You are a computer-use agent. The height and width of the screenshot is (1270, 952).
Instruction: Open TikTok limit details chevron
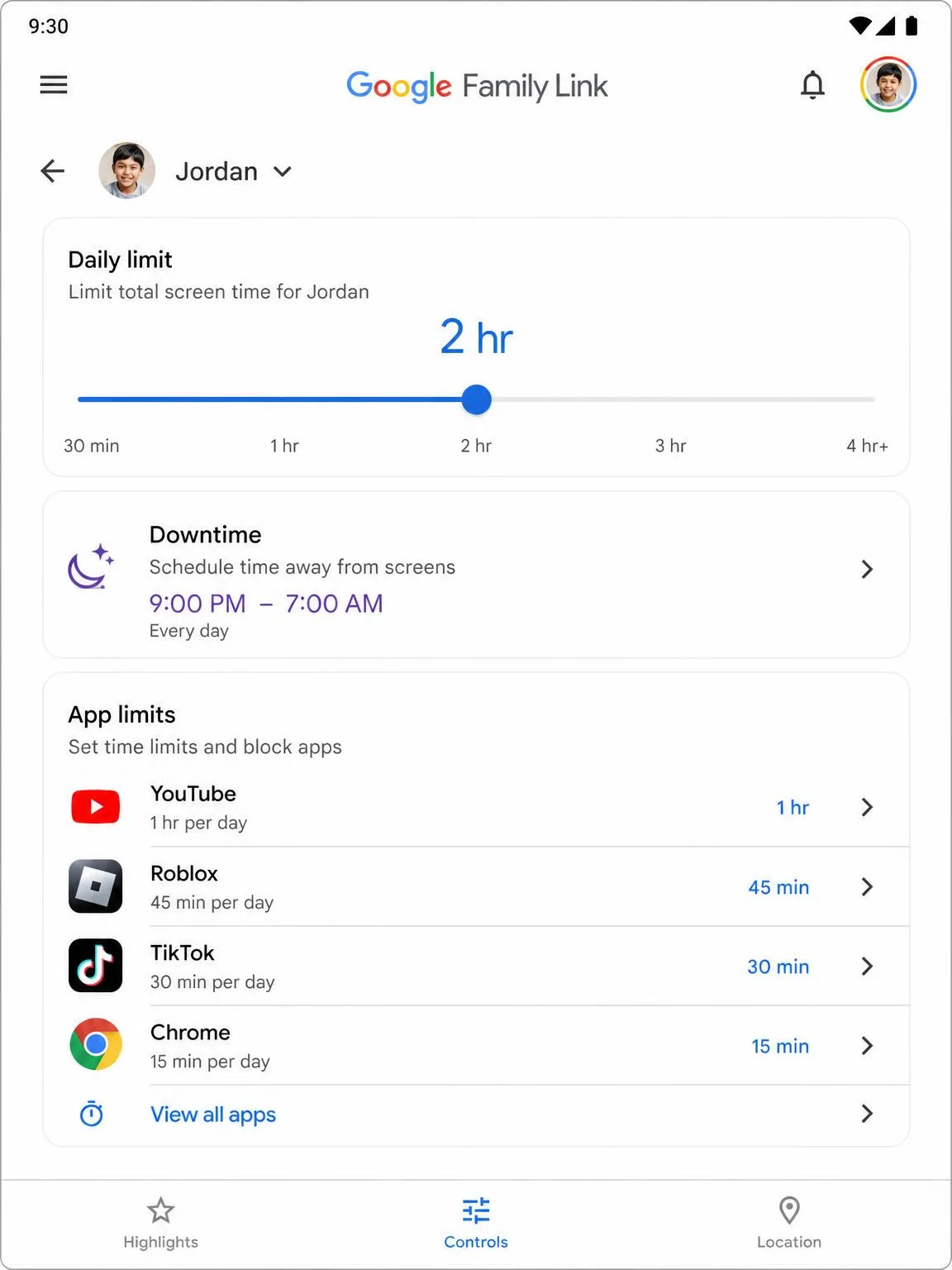(867, 966)
